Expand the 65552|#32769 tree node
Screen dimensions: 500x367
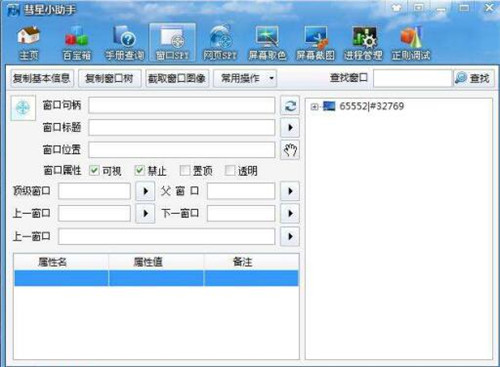tap(314, 107)
